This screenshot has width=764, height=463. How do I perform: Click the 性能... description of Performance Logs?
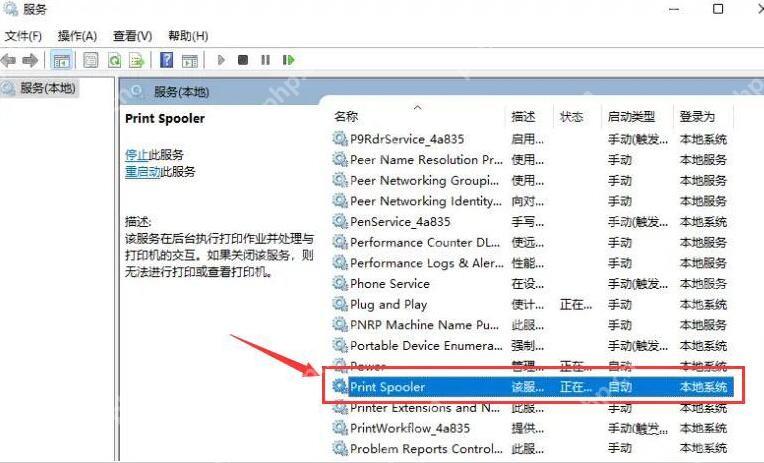pos(527,264)
